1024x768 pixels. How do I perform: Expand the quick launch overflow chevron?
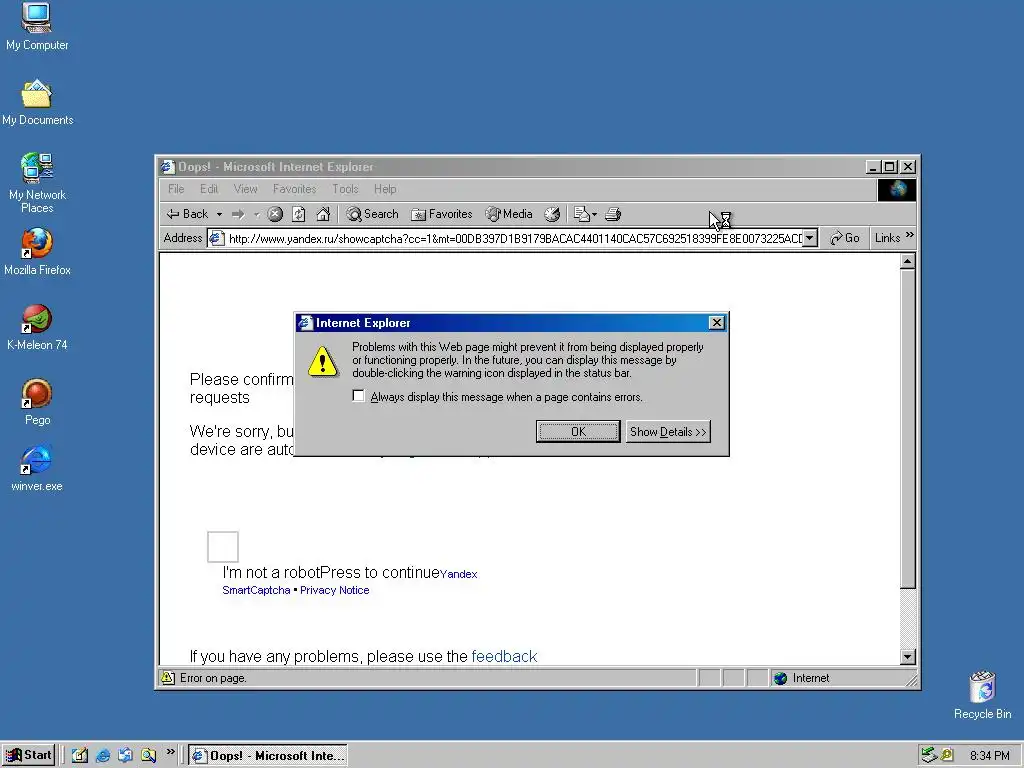click(170, 752)
